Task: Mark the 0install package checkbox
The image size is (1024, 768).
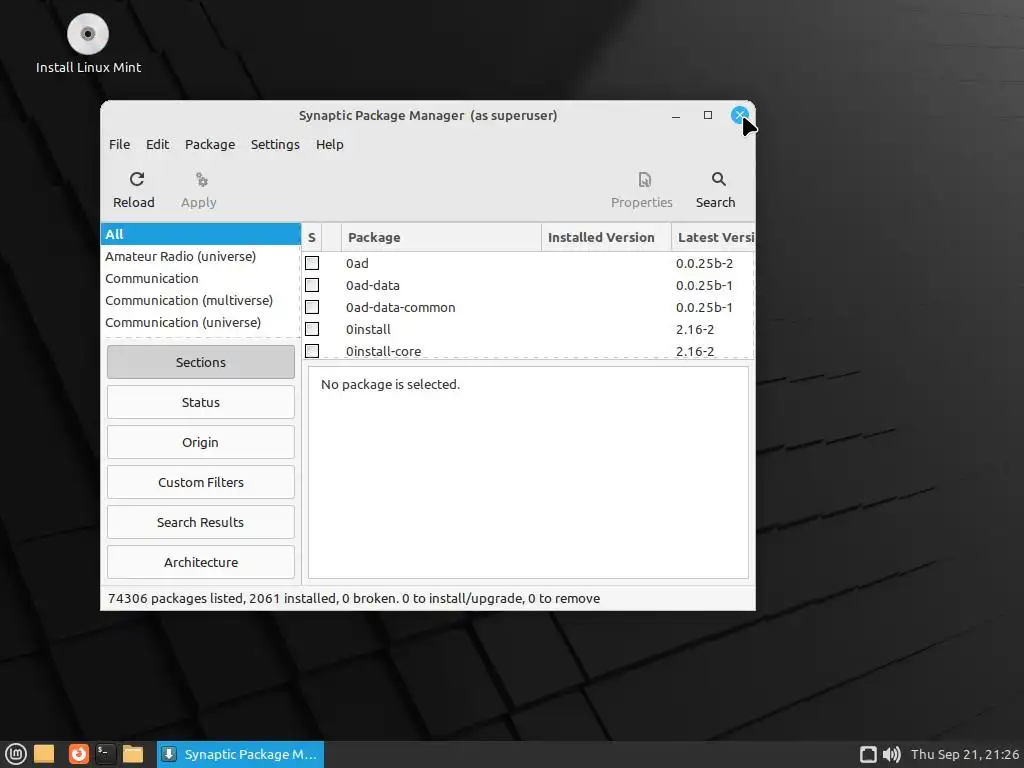Action: pos(312,329)
